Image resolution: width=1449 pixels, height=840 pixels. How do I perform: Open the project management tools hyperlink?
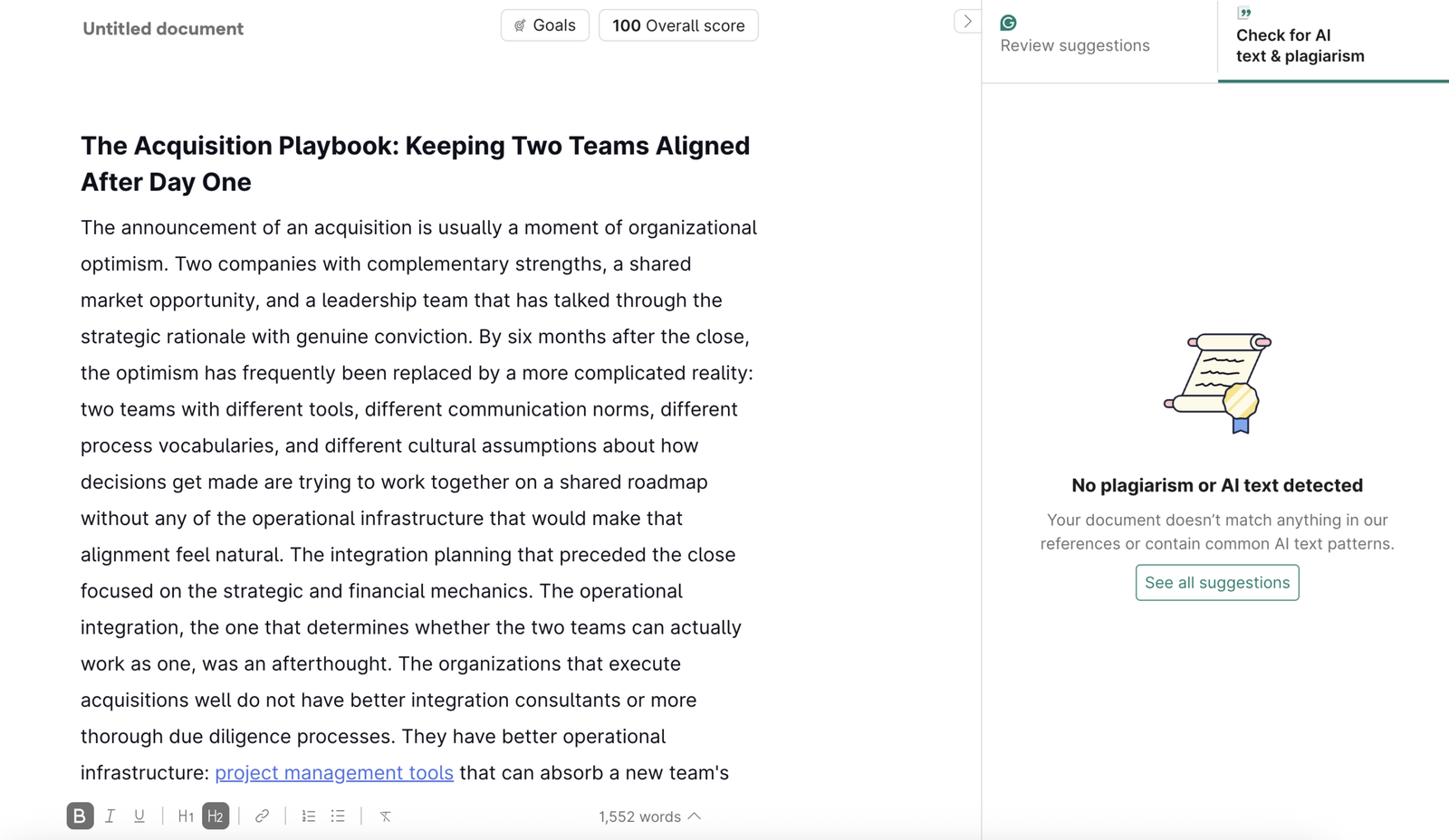[x=334, y=772]
